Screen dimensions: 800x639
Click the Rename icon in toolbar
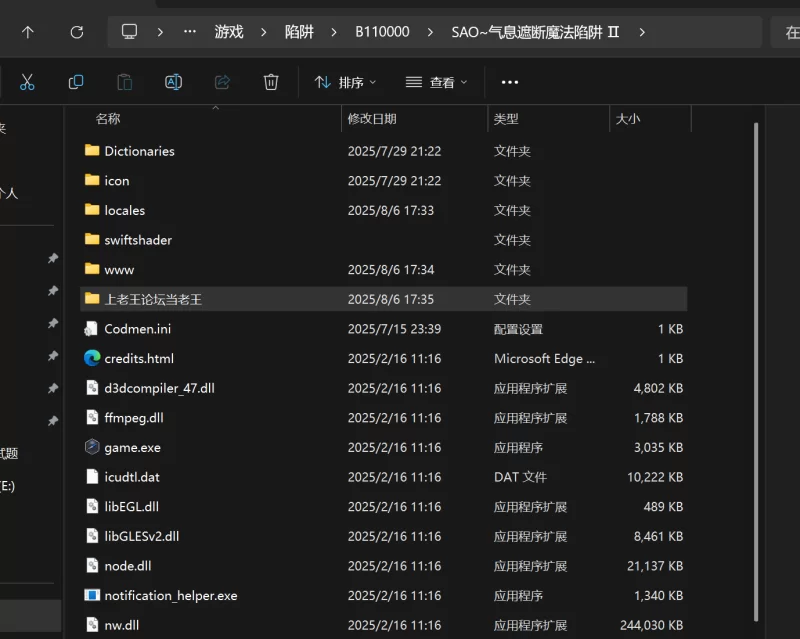pyautogui.click(x=173, y=82)
